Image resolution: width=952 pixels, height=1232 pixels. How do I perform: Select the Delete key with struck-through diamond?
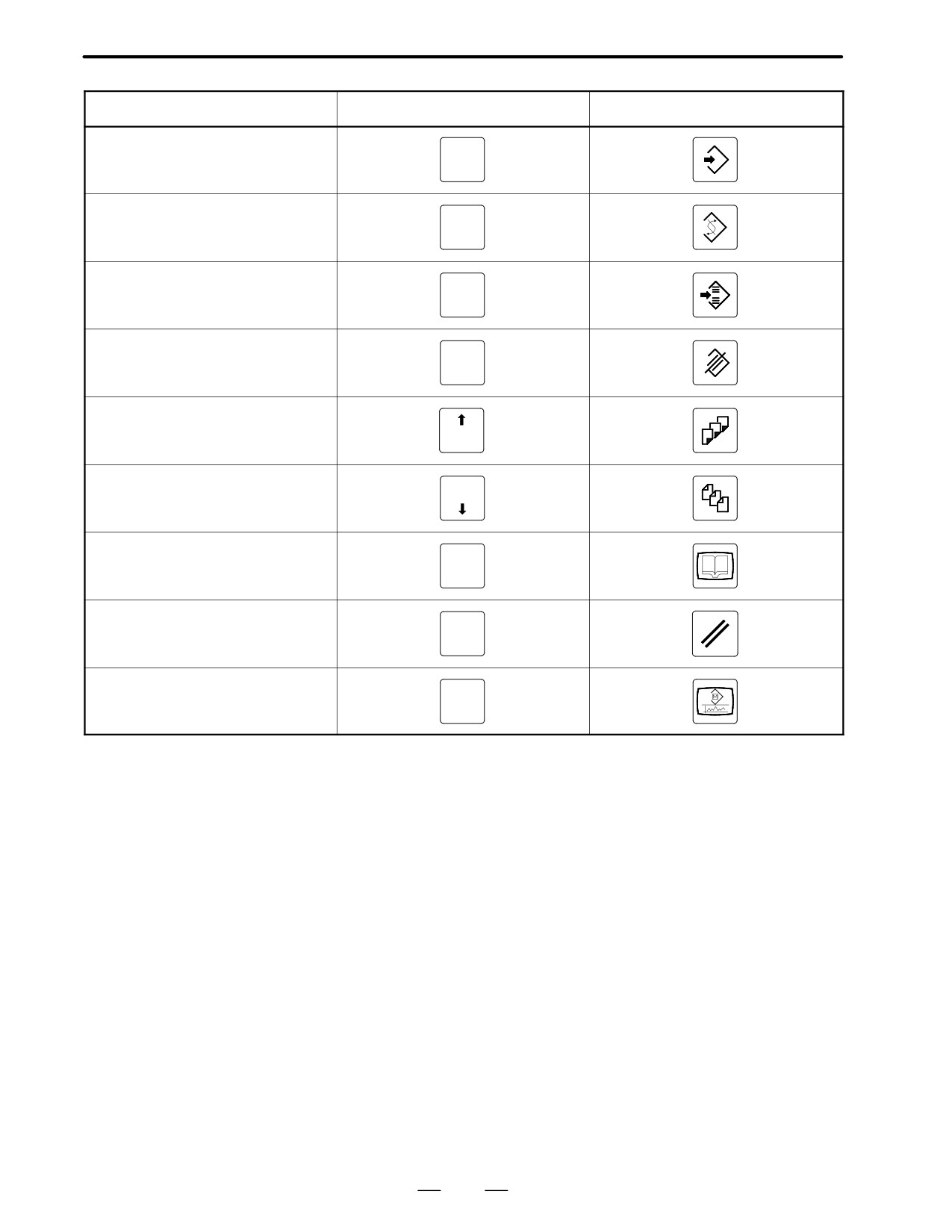(x=715, y=363)
